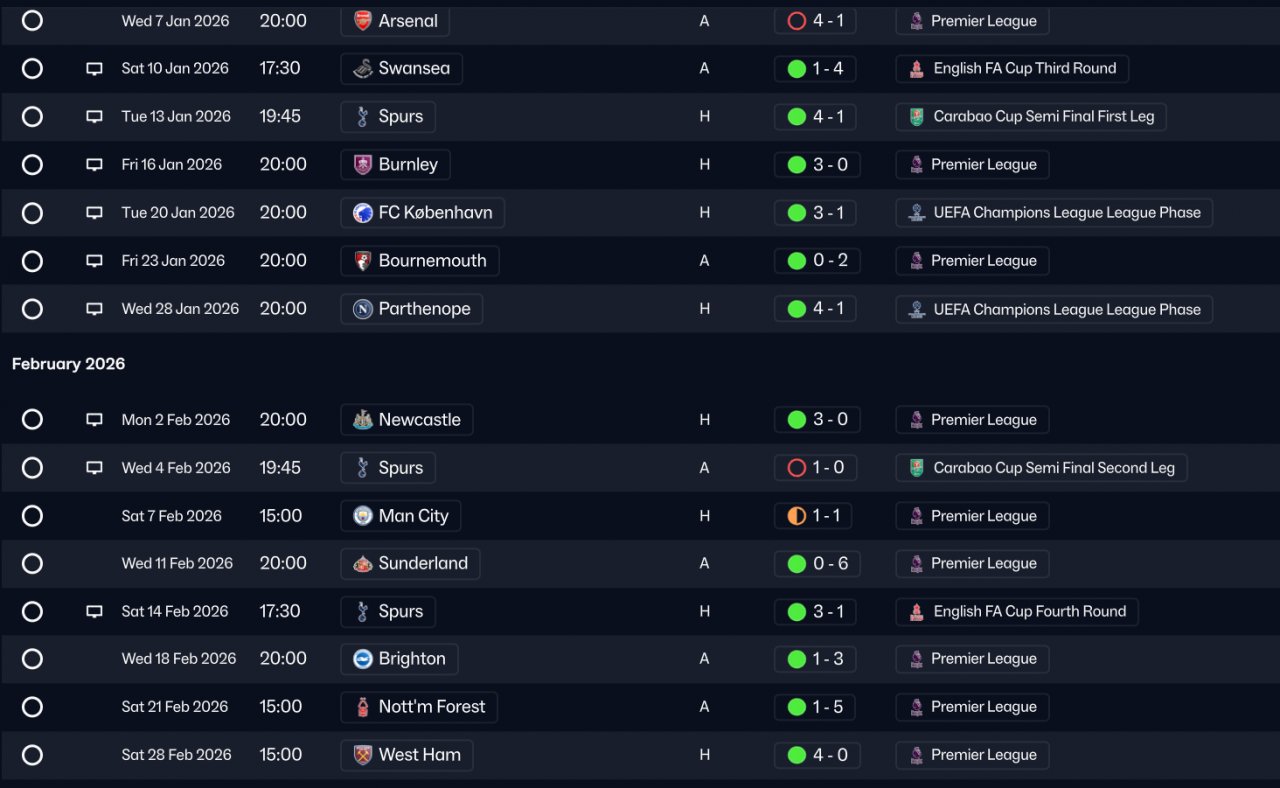This screenshot has width=1280, height=788.
Task: Select the radio circle for Arsenal fixture
Action: (32, 21)
